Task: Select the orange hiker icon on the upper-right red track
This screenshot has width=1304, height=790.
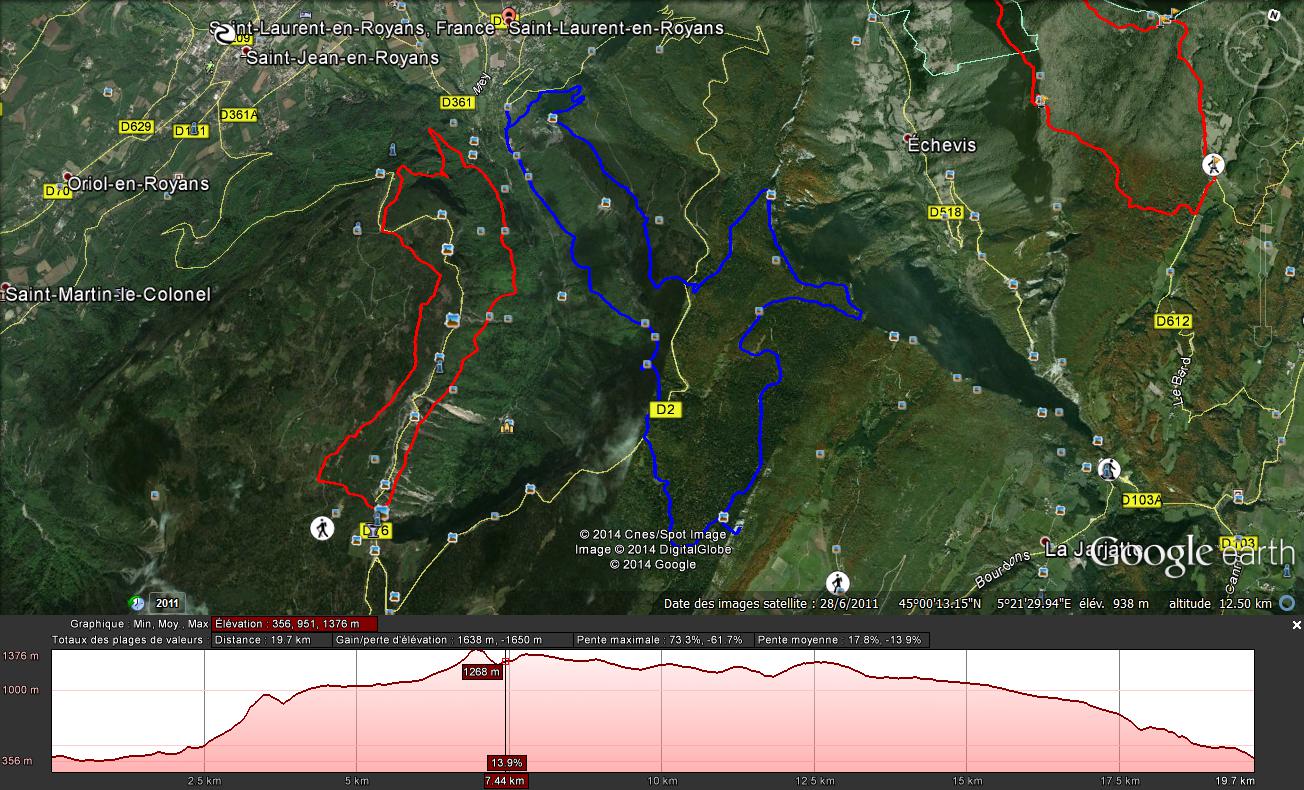Action: [1214, 165]
